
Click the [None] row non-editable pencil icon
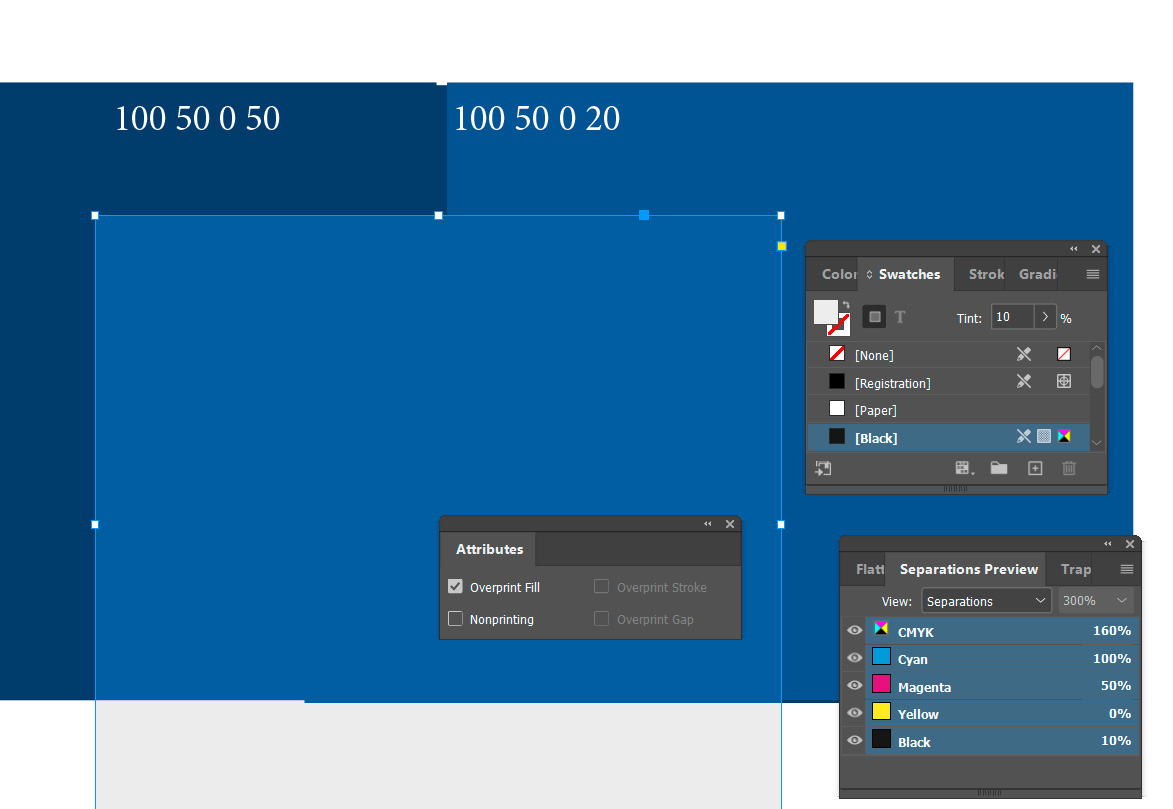[x=1023, y=354]
